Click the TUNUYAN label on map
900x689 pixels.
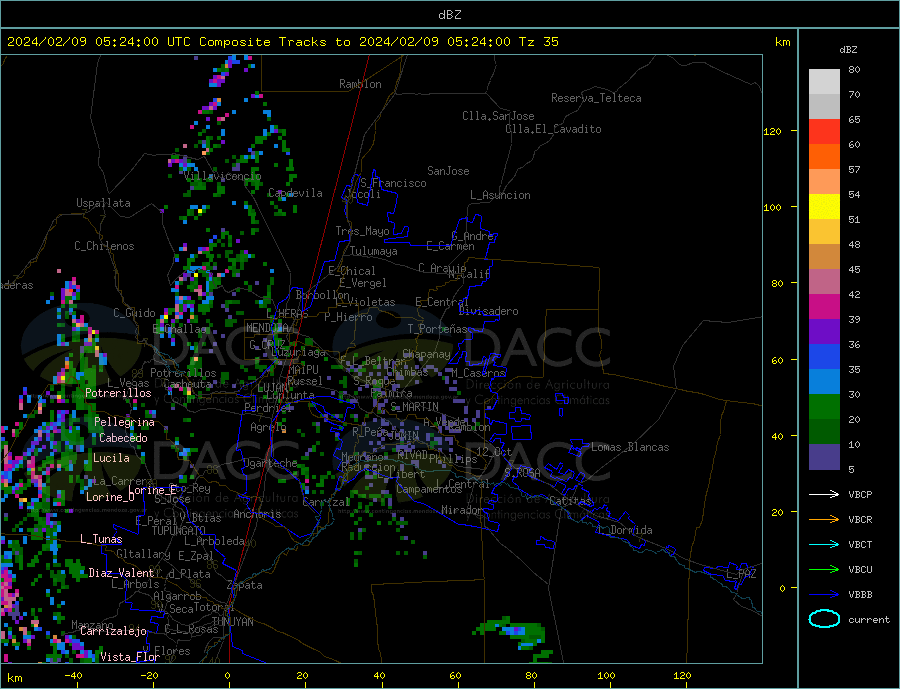pyautogui.click(x=232, y=622)
